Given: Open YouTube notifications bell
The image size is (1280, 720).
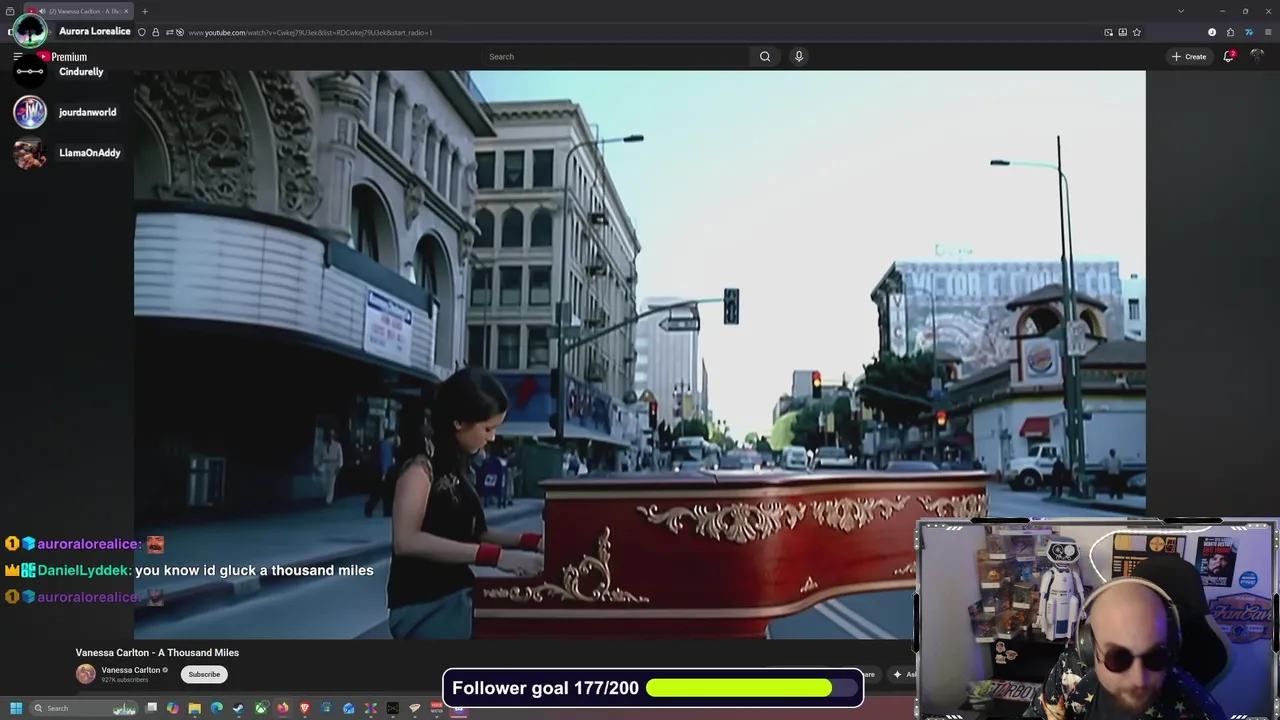Looking at the screenshot, I should coord(1229,57).
